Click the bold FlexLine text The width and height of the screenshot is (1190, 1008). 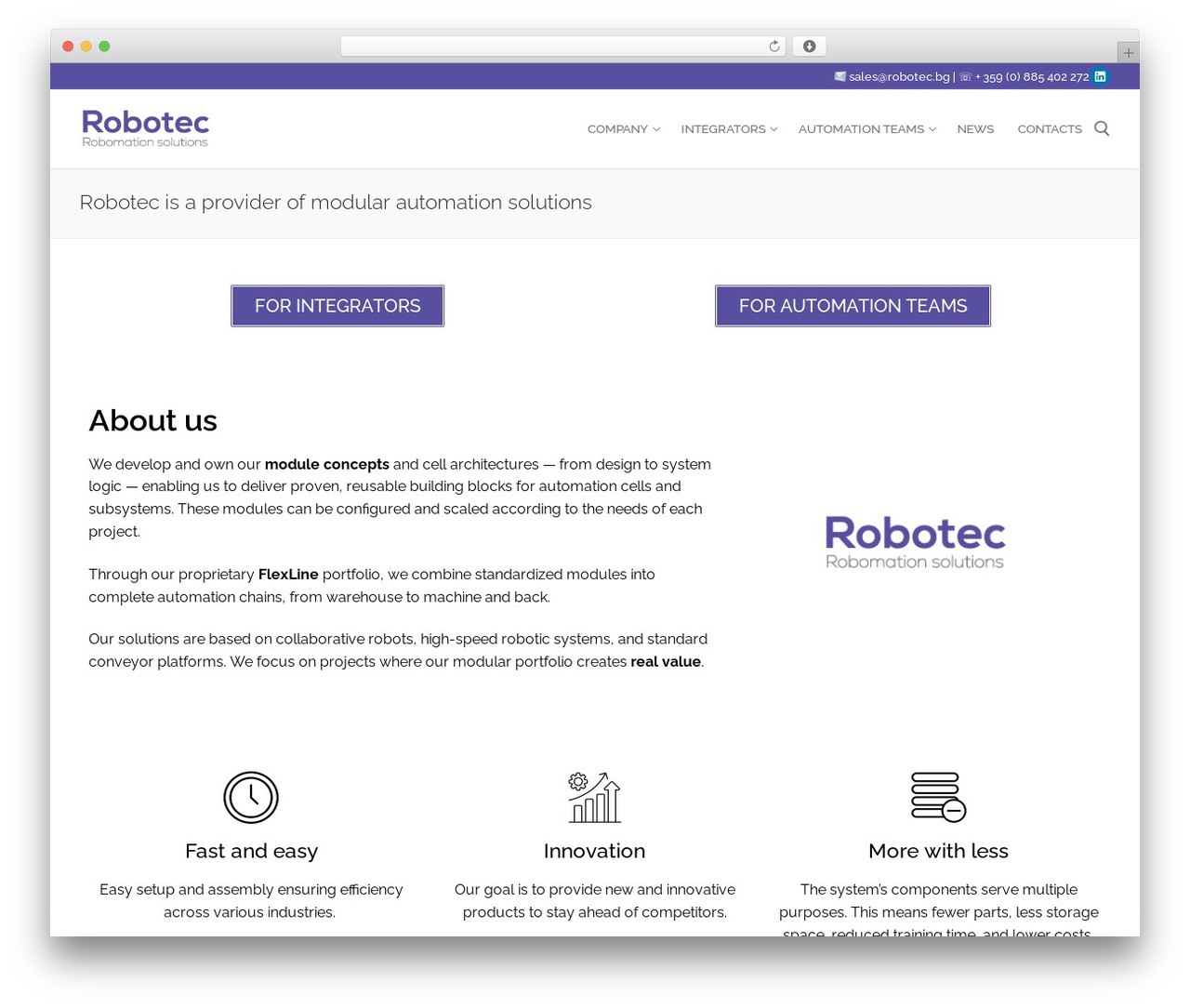pos(288,575)
